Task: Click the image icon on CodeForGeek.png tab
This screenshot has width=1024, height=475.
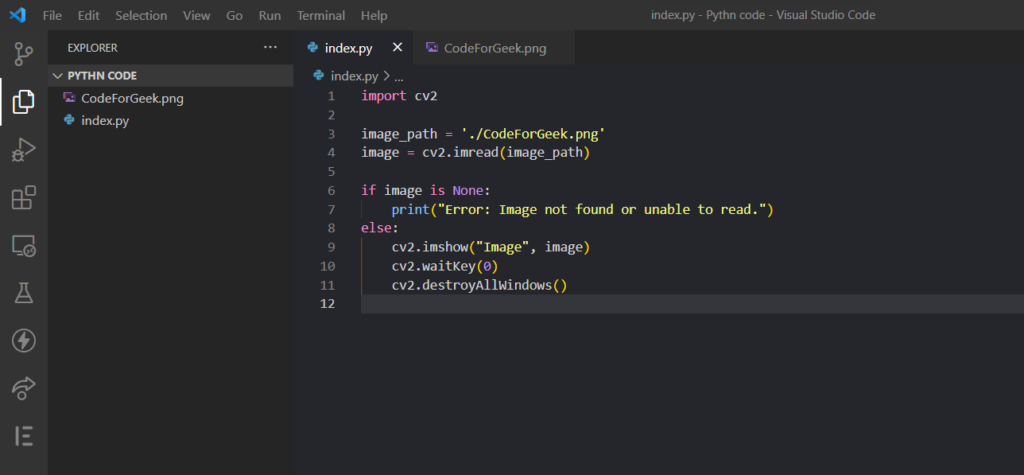Action: coord(432,48)
